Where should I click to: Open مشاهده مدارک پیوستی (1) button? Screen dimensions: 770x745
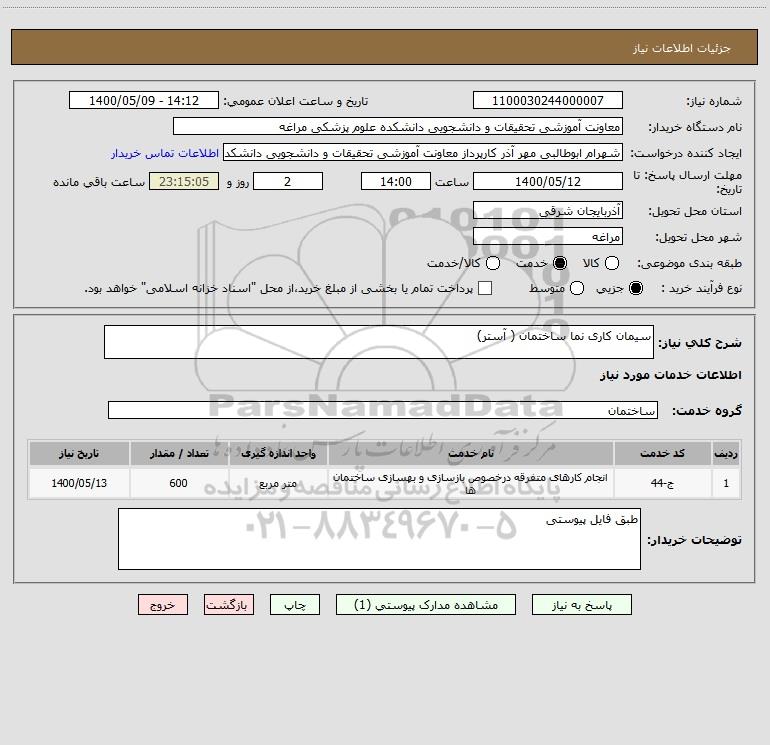click(426, 605)
